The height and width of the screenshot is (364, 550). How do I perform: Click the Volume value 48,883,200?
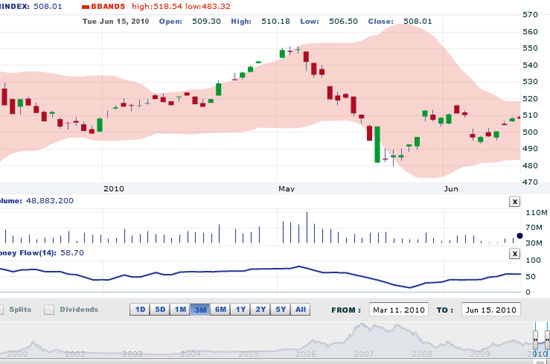coord(50,201)
